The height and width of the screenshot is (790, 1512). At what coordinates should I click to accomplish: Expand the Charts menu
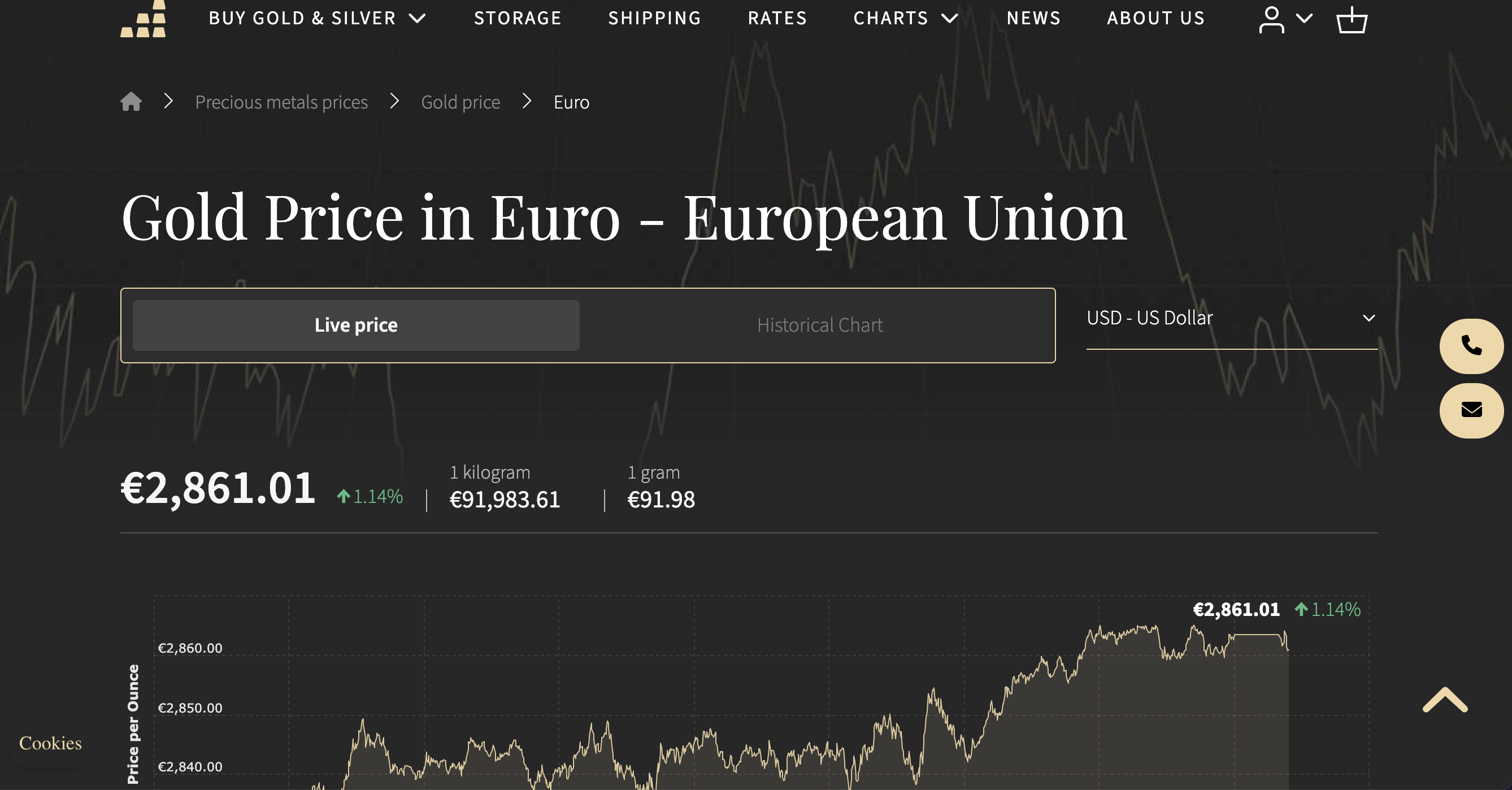[905, 18]
